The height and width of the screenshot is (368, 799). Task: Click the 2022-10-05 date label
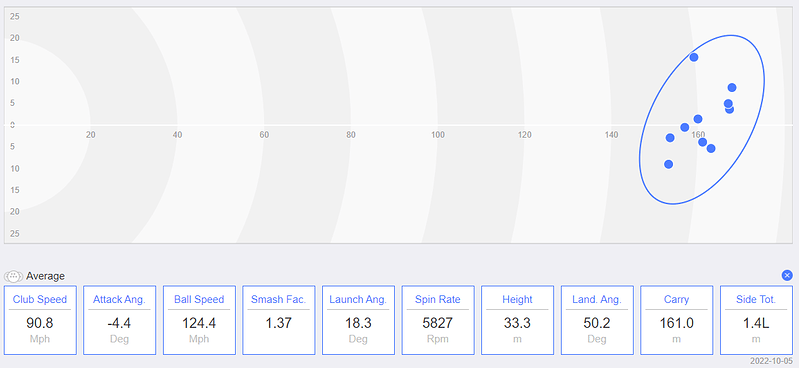[x=771, y=361]
